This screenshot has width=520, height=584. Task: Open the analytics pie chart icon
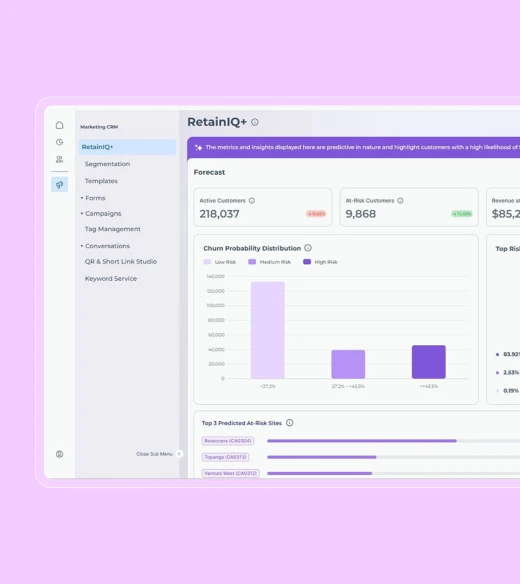(59, 142)
